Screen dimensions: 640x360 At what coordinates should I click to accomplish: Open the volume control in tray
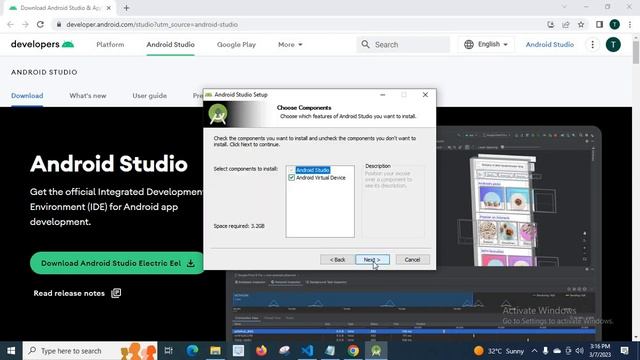point(580,351)
